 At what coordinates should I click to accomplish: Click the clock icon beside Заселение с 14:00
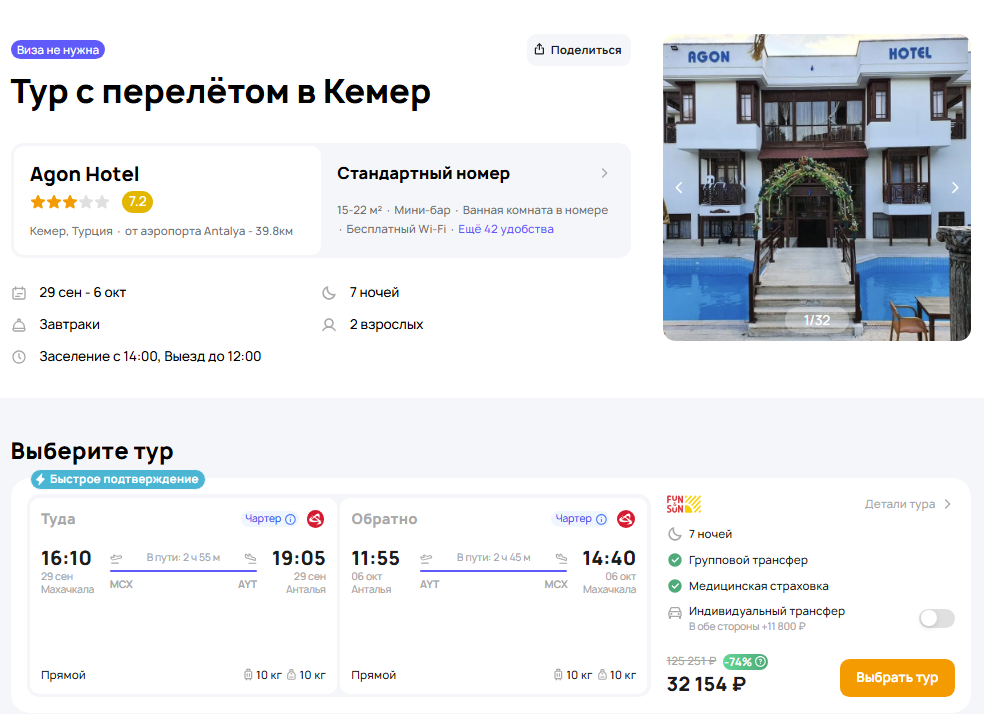[19, 357]
